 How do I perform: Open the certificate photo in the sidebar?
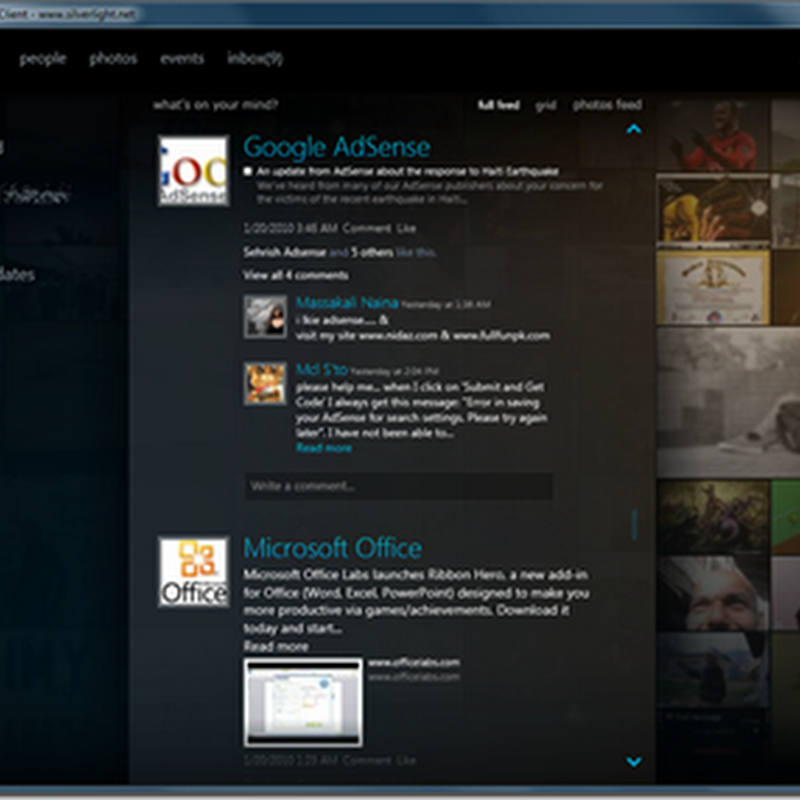click(x=713, y=287)
